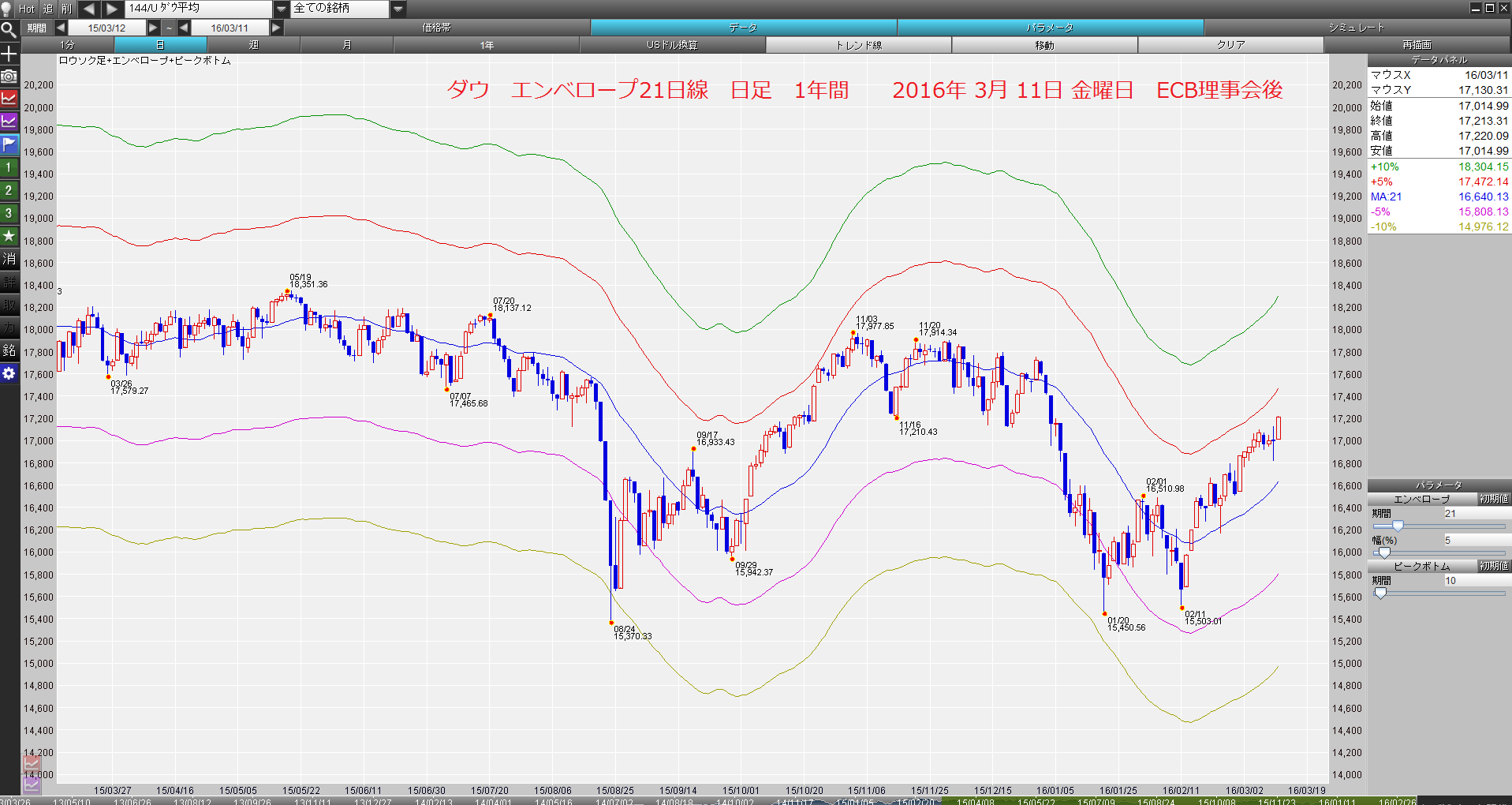Click the 移動 move button
This screenshot has width=1512, height=805.
[x=1045, y=45]
